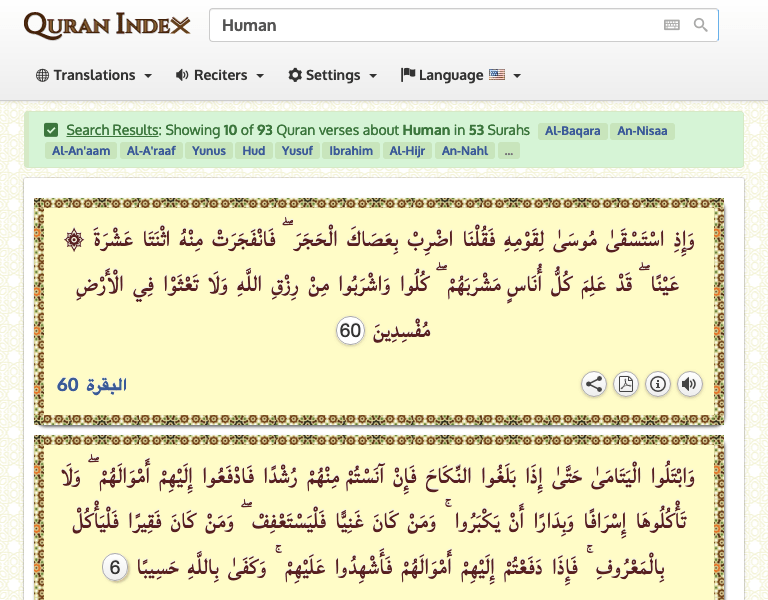Image resolution: width=768 pixels, height=600 pixels.
Task: Choose the Yusuf surah tag
Action: coord(295,151)
